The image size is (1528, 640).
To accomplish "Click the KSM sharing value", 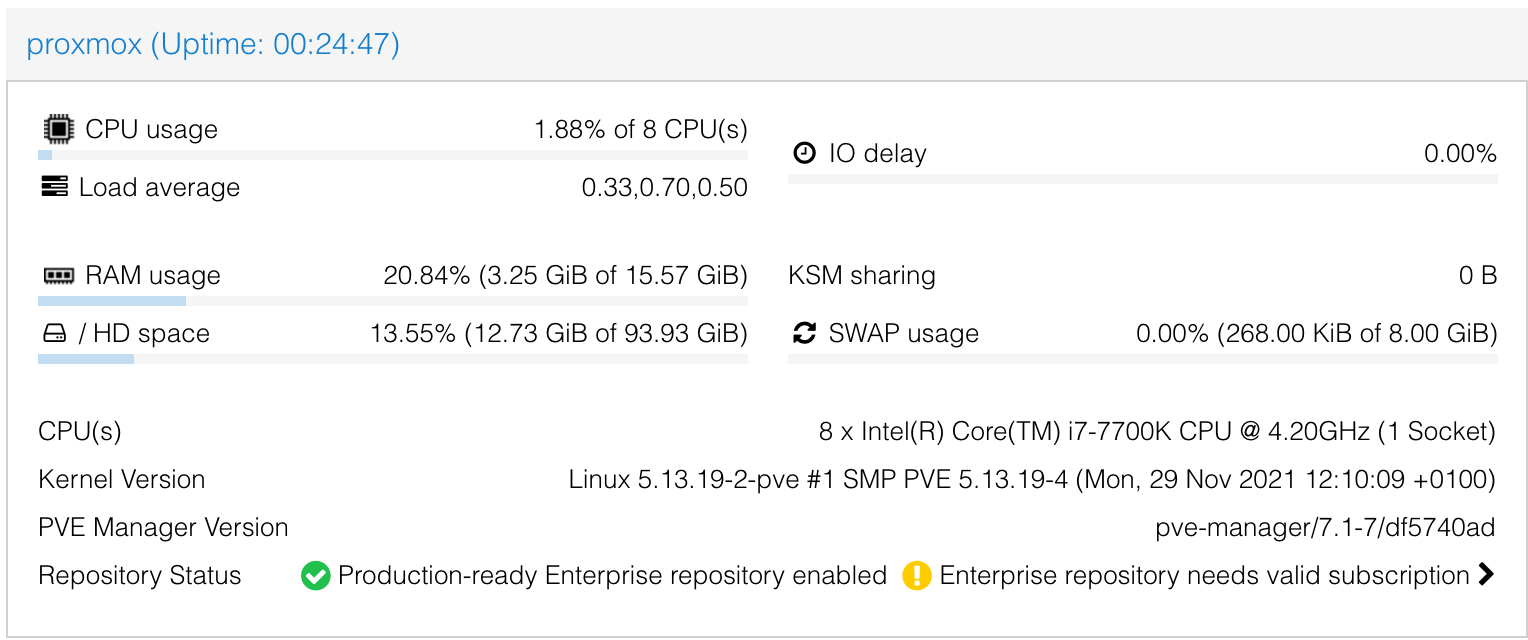I will (1478, 275).
